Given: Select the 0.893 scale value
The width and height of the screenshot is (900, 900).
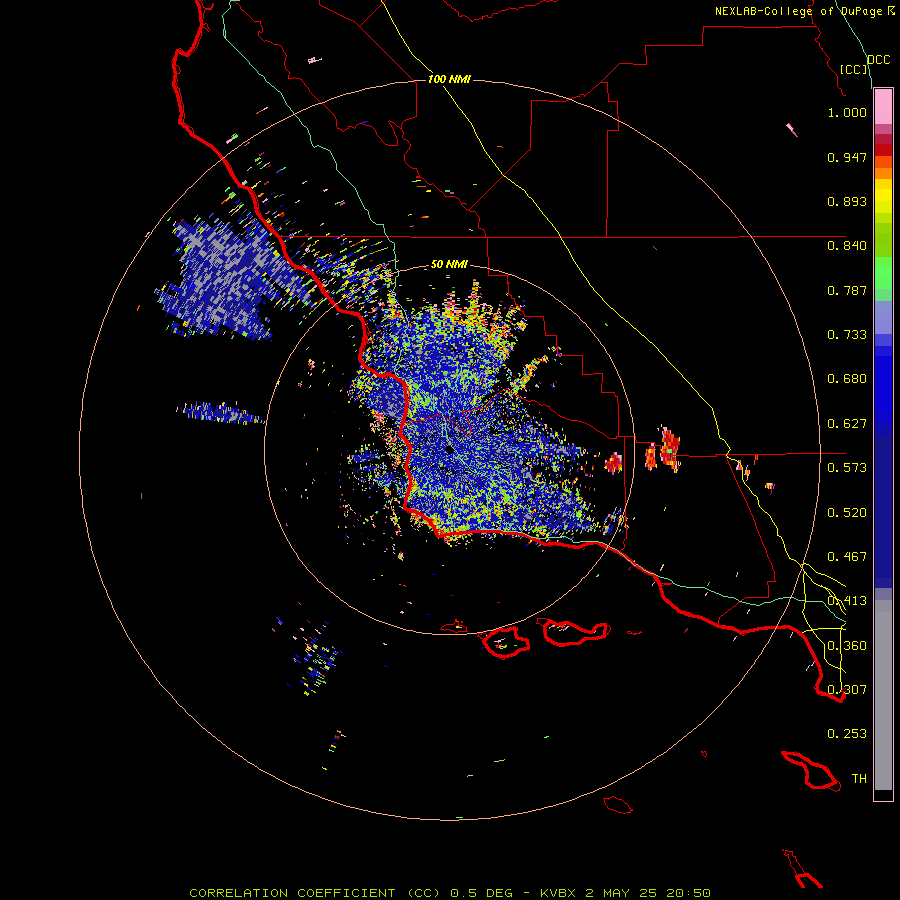Looking at the screenshot, I should point(847,201).
